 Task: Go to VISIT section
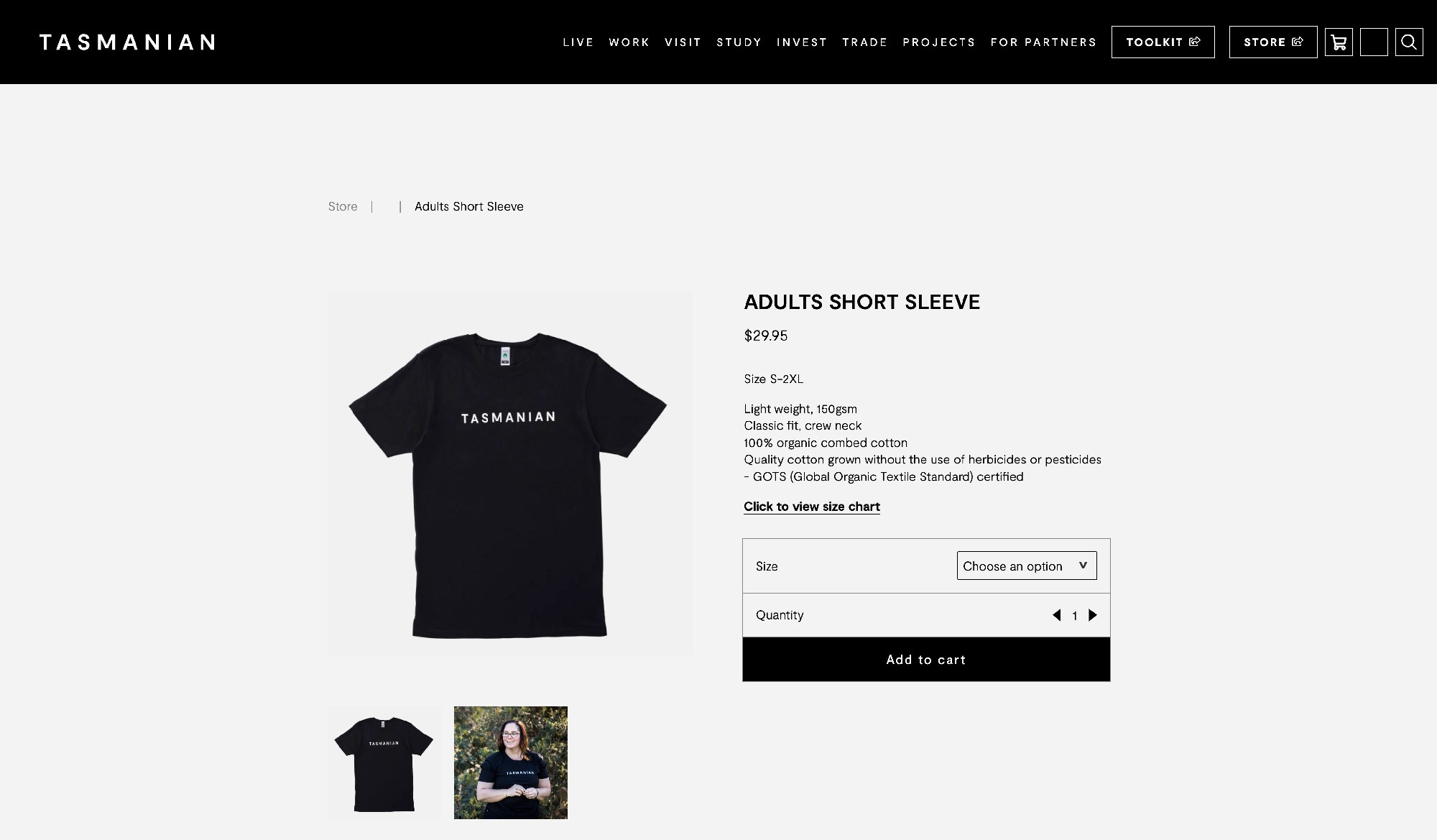[683, 42]
